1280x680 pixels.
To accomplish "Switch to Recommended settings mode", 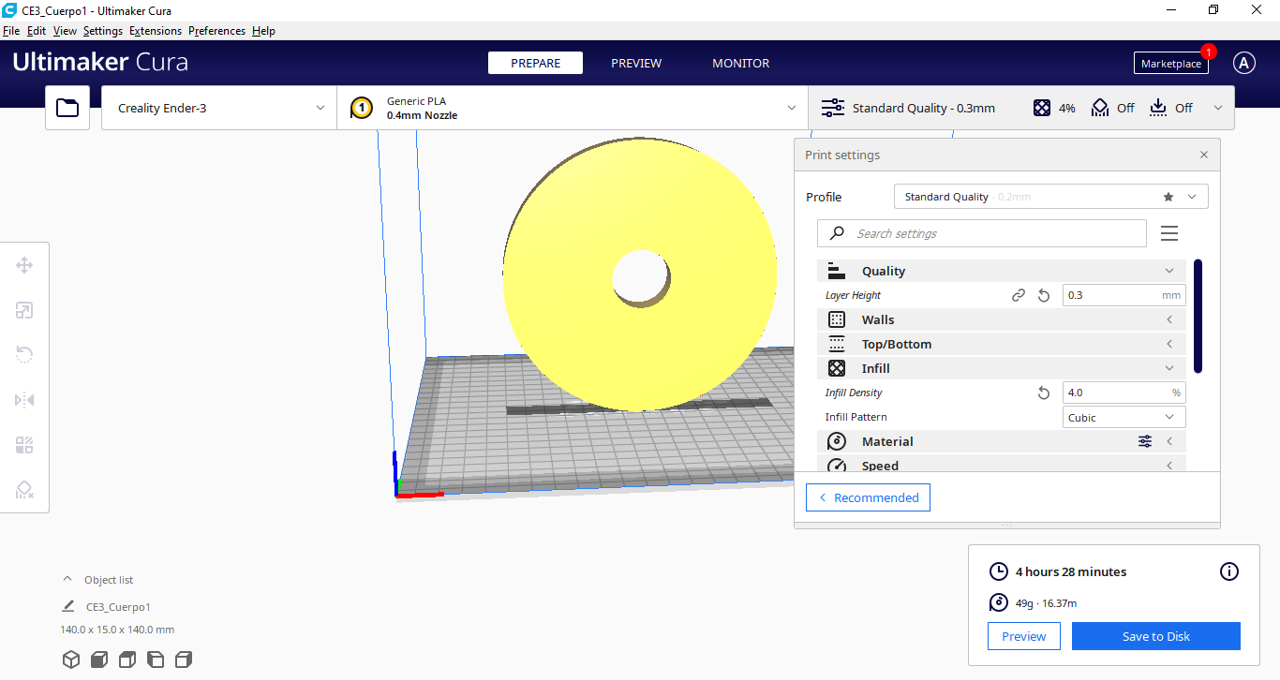I will 868,498.
